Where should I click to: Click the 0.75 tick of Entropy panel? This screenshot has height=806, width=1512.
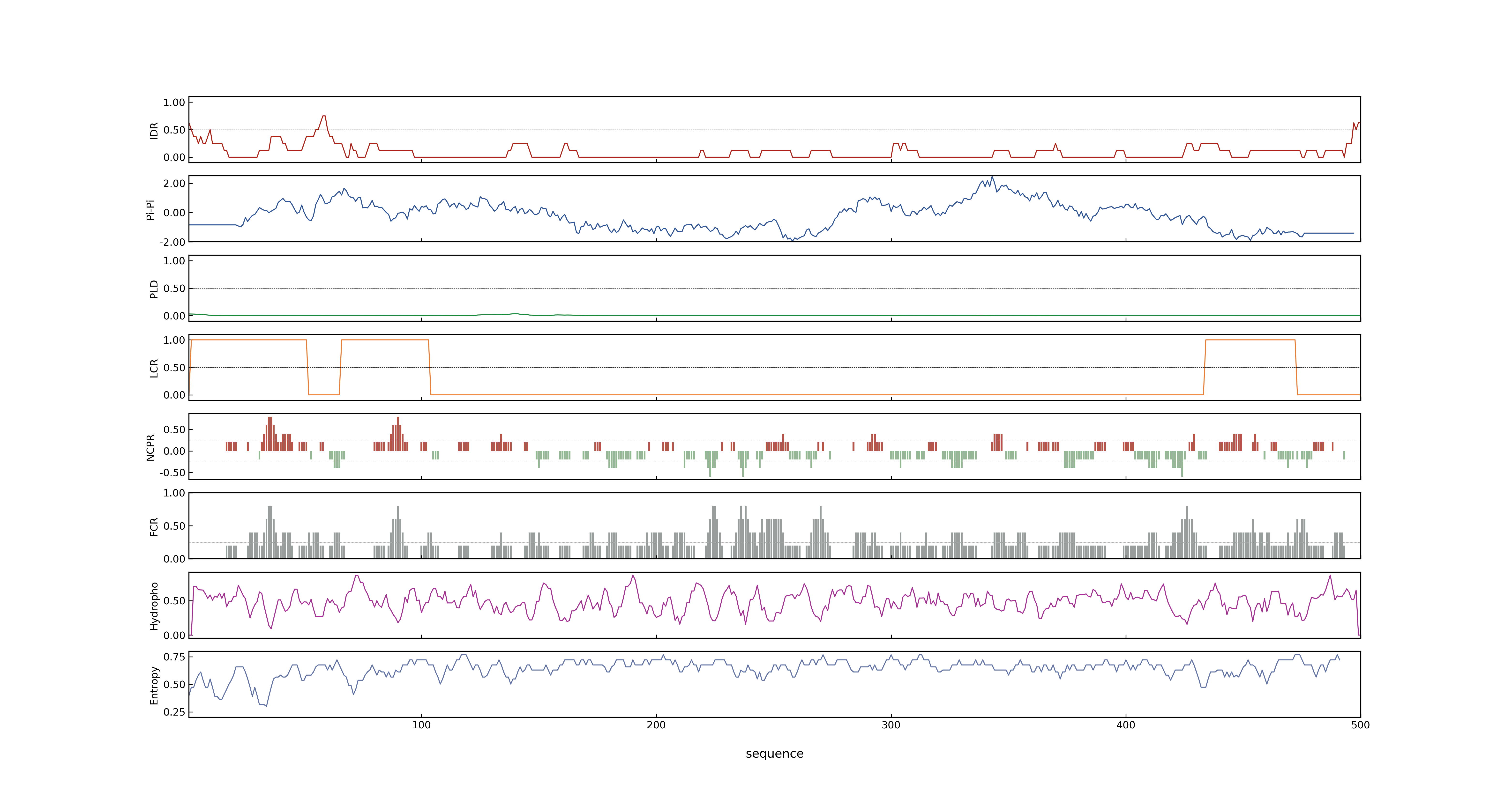[174, 657]
